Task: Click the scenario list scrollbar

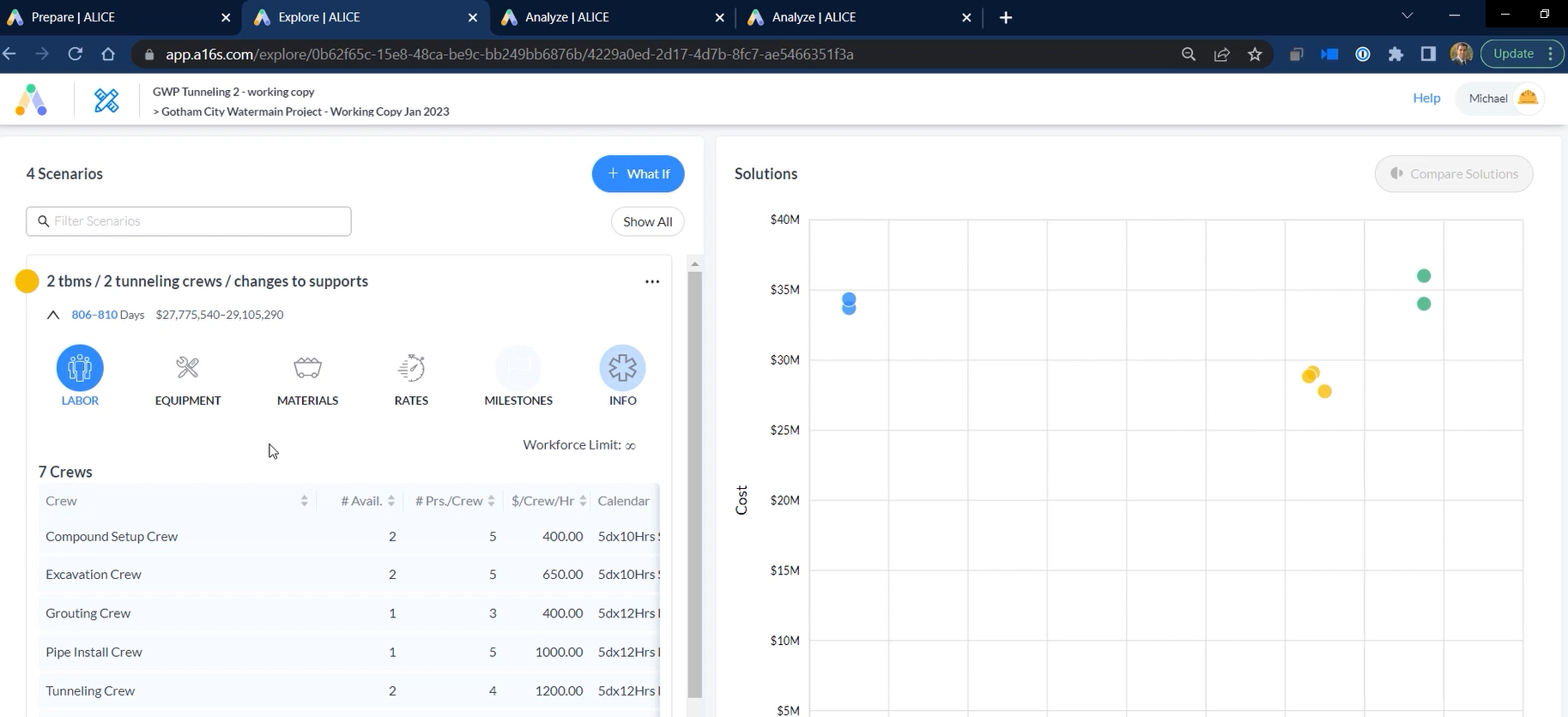Action: click(x=695, y=485)
